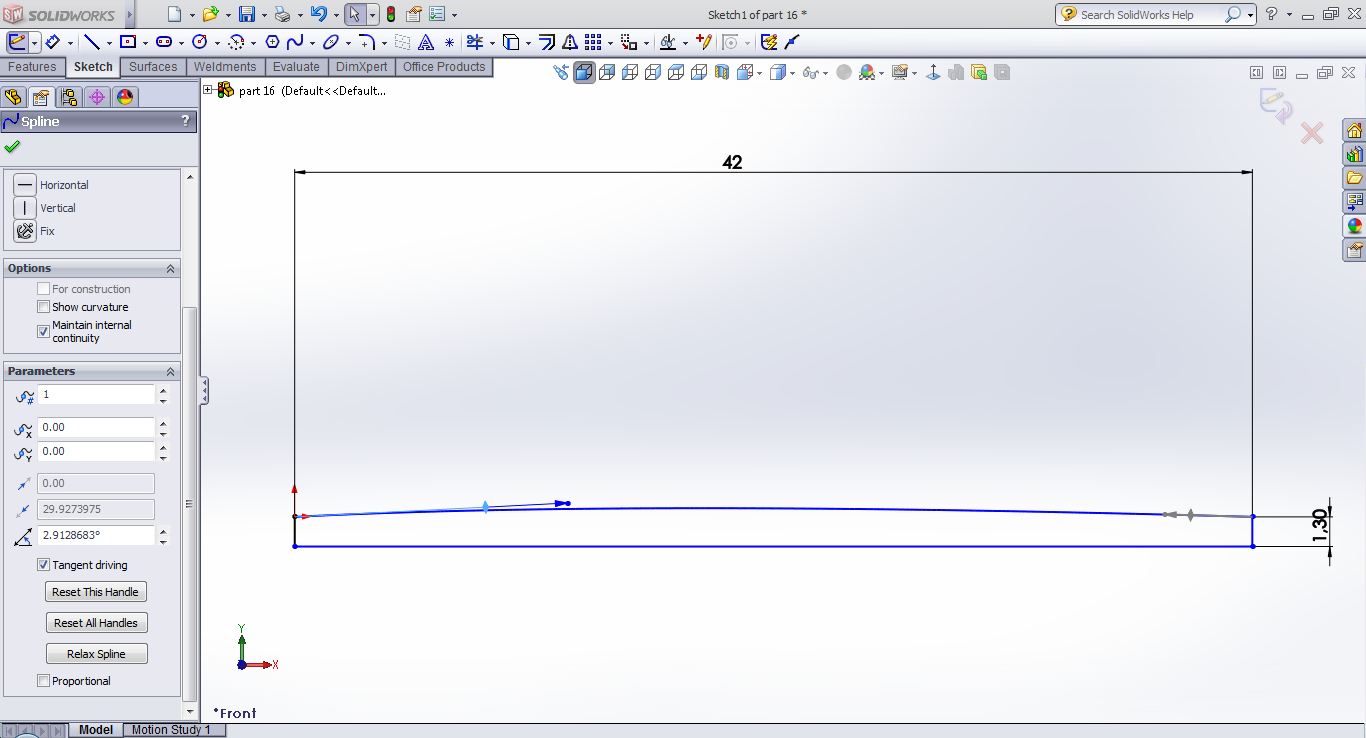
Task: Click the Save icon
Action: (246, 14)
